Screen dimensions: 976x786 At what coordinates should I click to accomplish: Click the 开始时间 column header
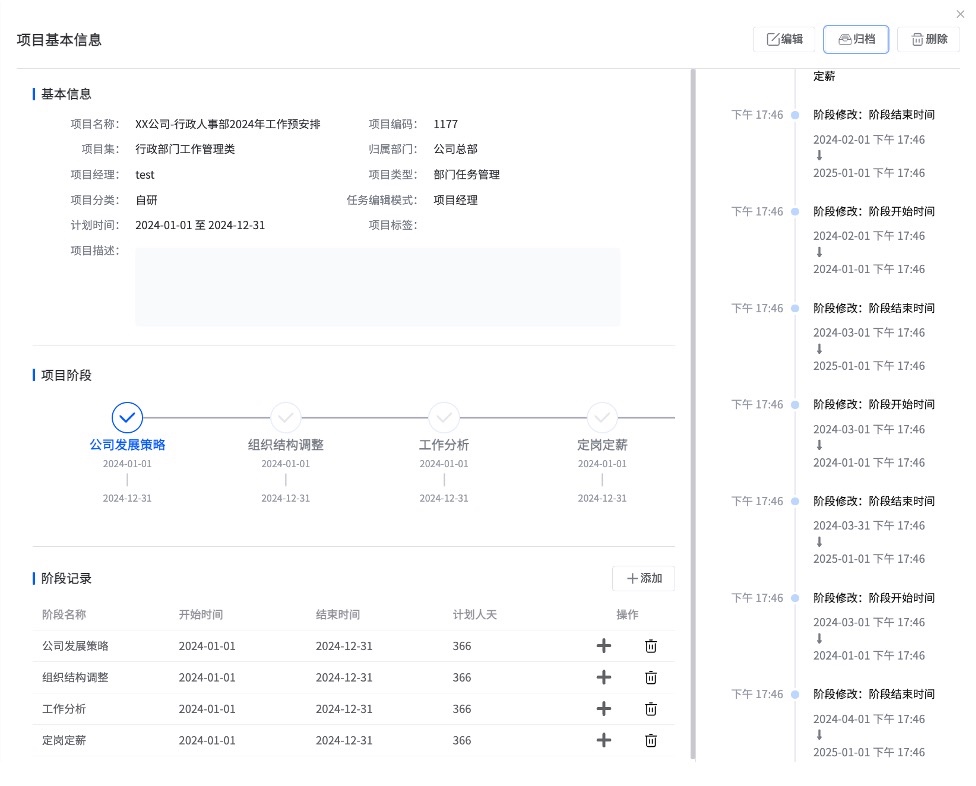pyautogui.click(x=200, y=615)
